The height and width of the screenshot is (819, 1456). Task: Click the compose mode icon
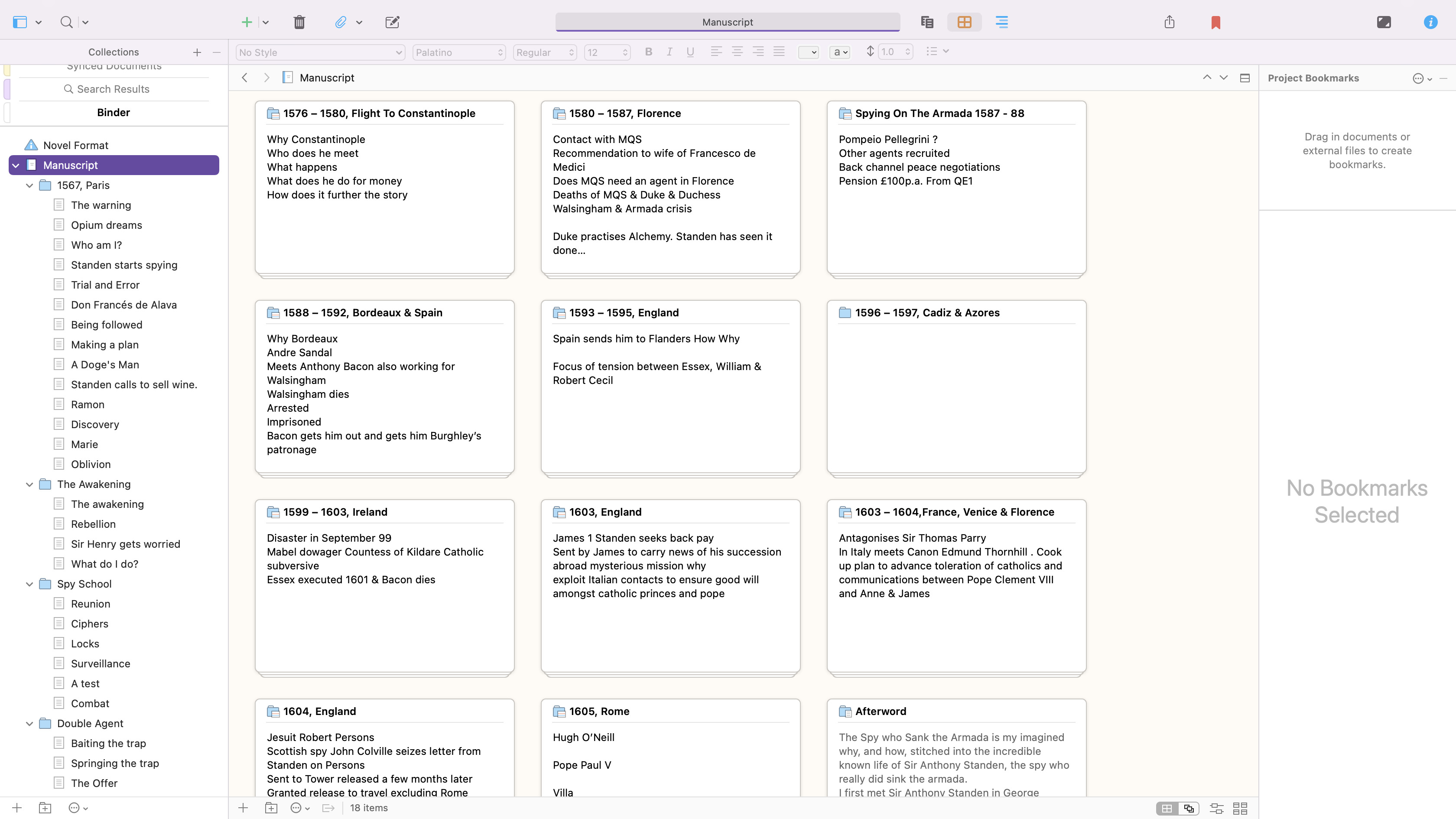coord(1383,22)
